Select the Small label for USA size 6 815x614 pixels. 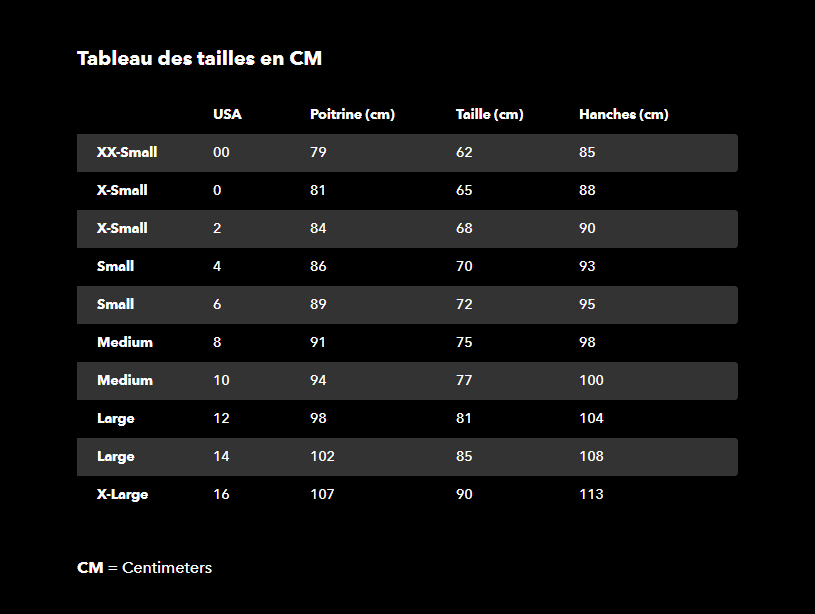tap(115, 304)
